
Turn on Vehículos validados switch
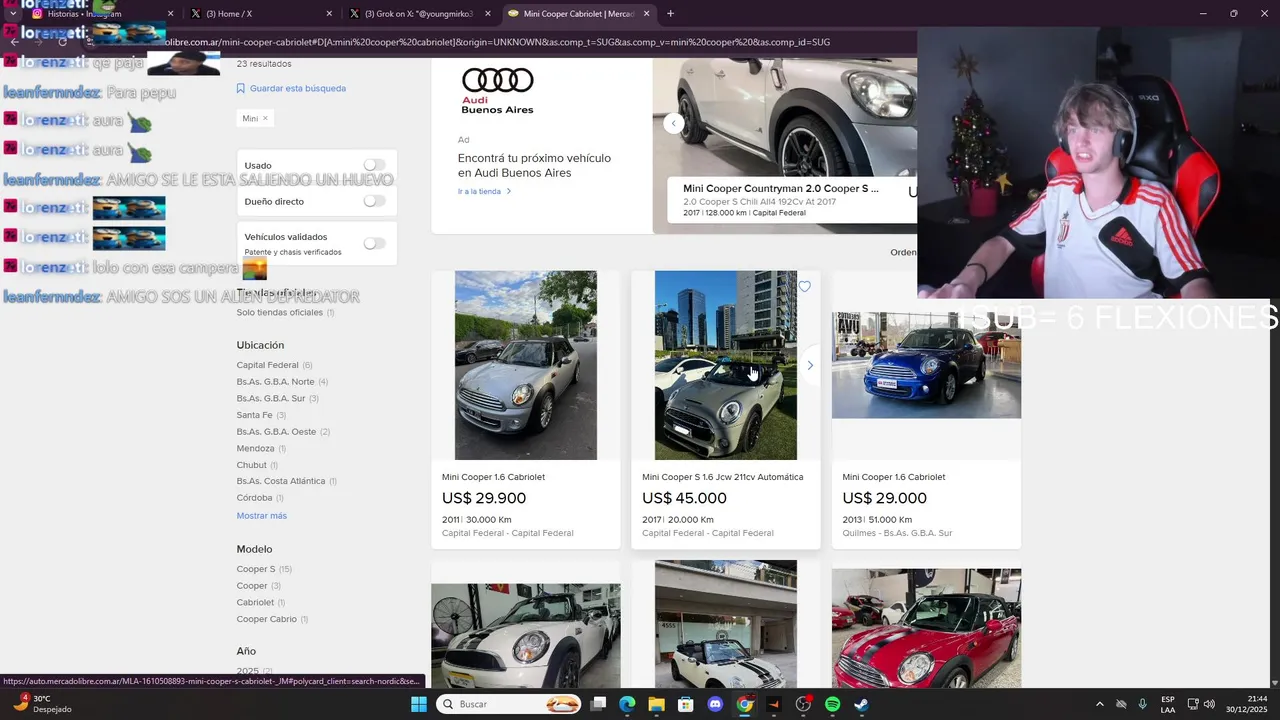[x=374, y=243]
